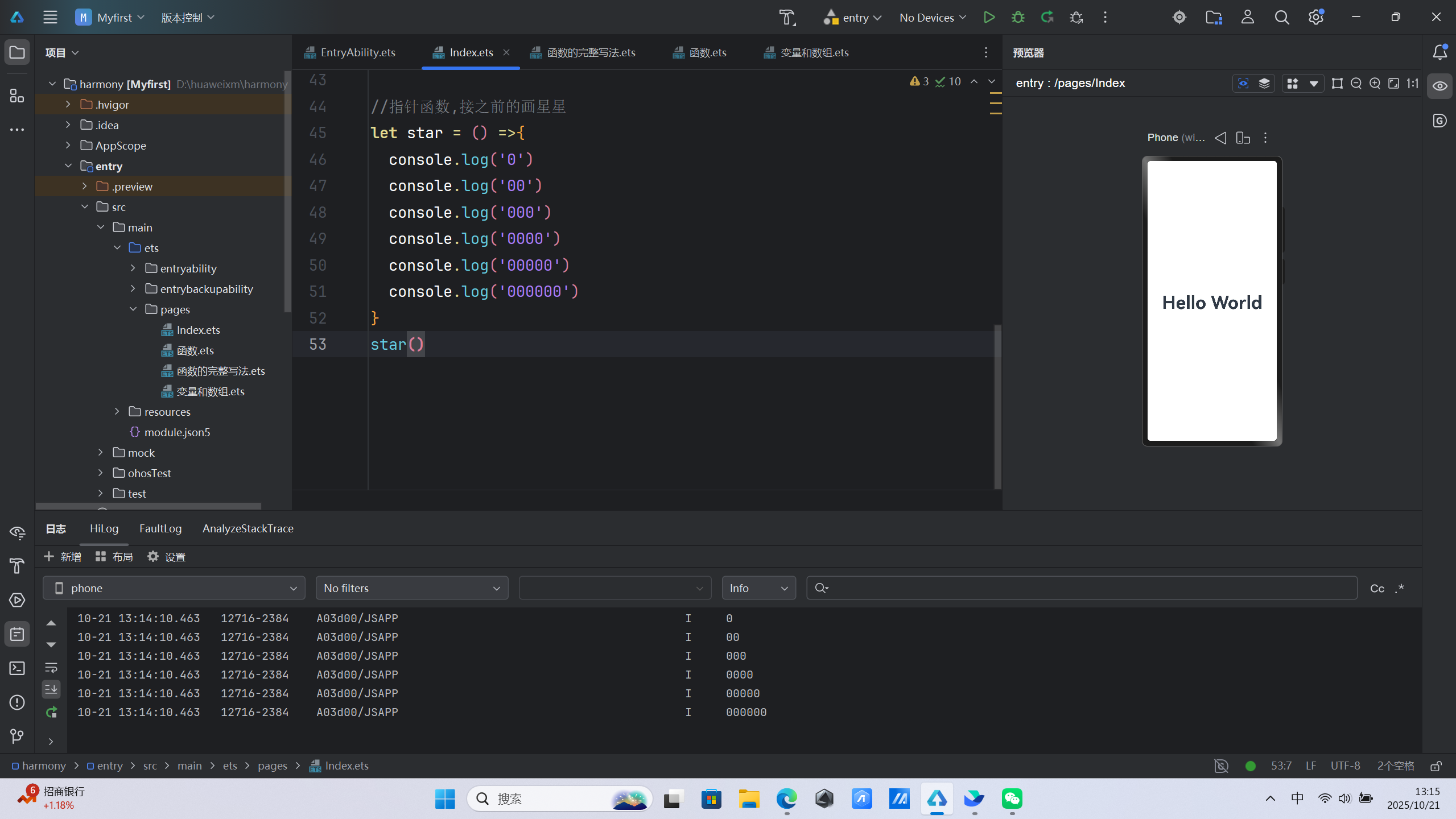Toggle regex option in log search
Screen dimensions: 1456x819
click(1400, 589)
